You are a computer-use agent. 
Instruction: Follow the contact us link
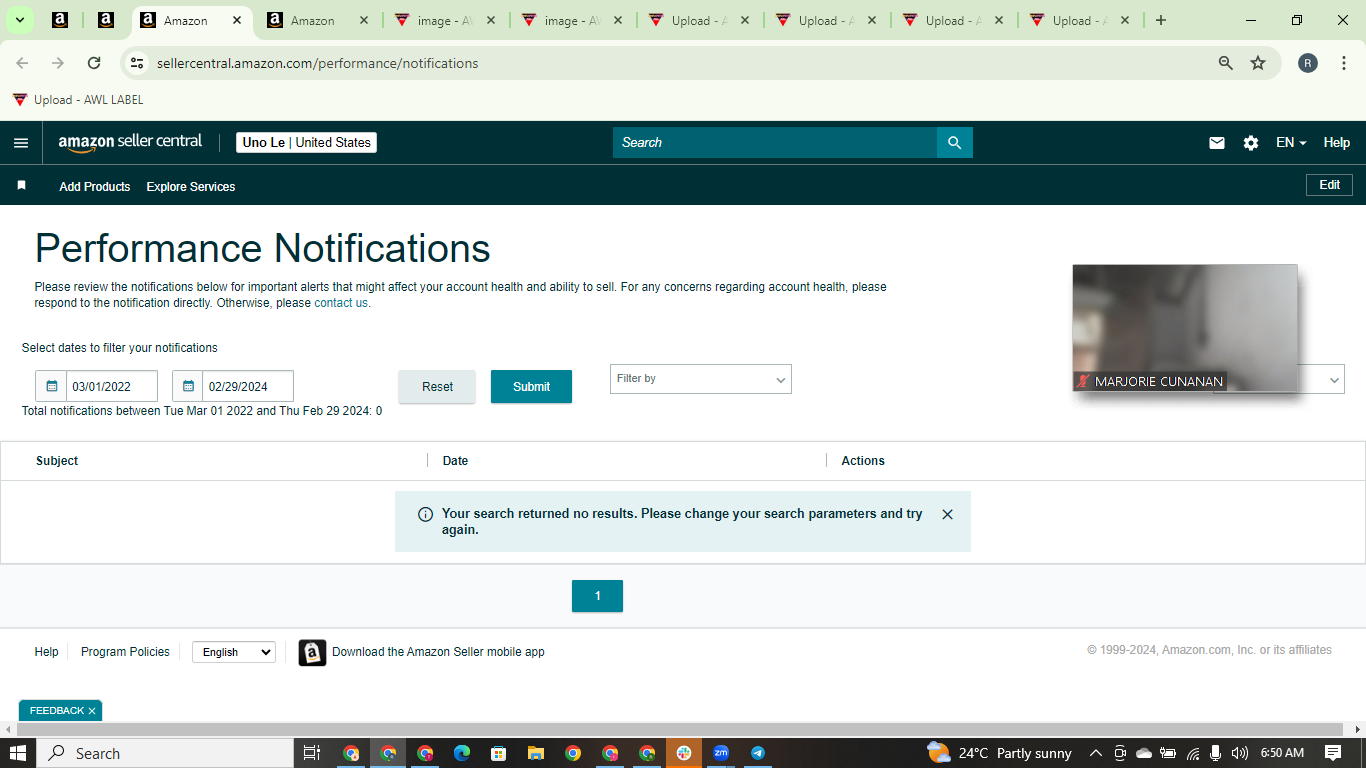click(341, 303)
